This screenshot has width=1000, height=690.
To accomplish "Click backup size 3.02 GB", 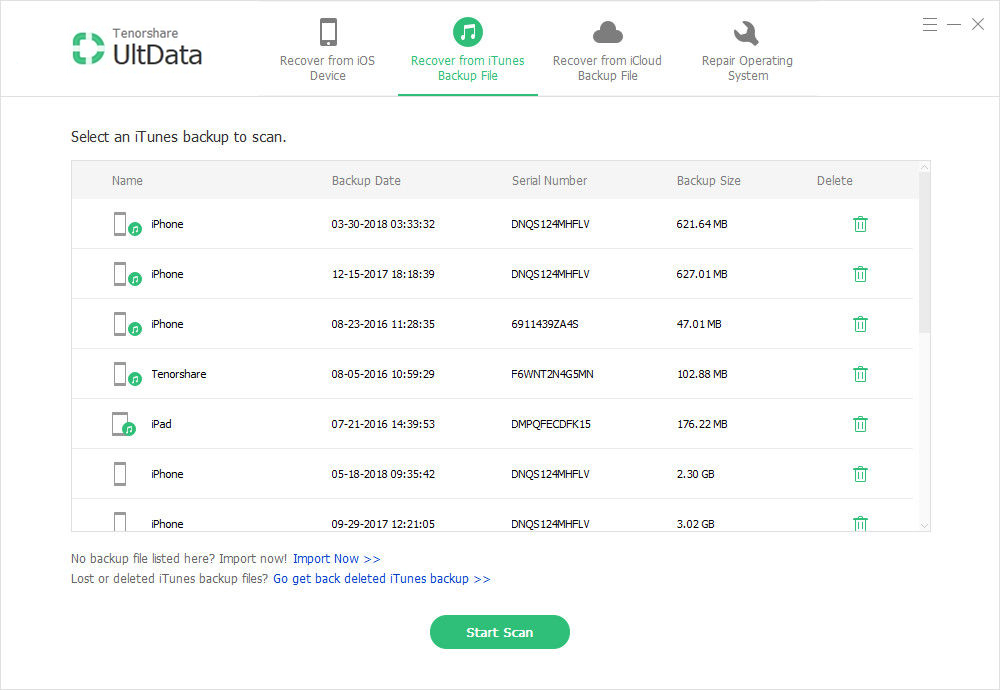I will pyautogui.click(x=695, y=524).
